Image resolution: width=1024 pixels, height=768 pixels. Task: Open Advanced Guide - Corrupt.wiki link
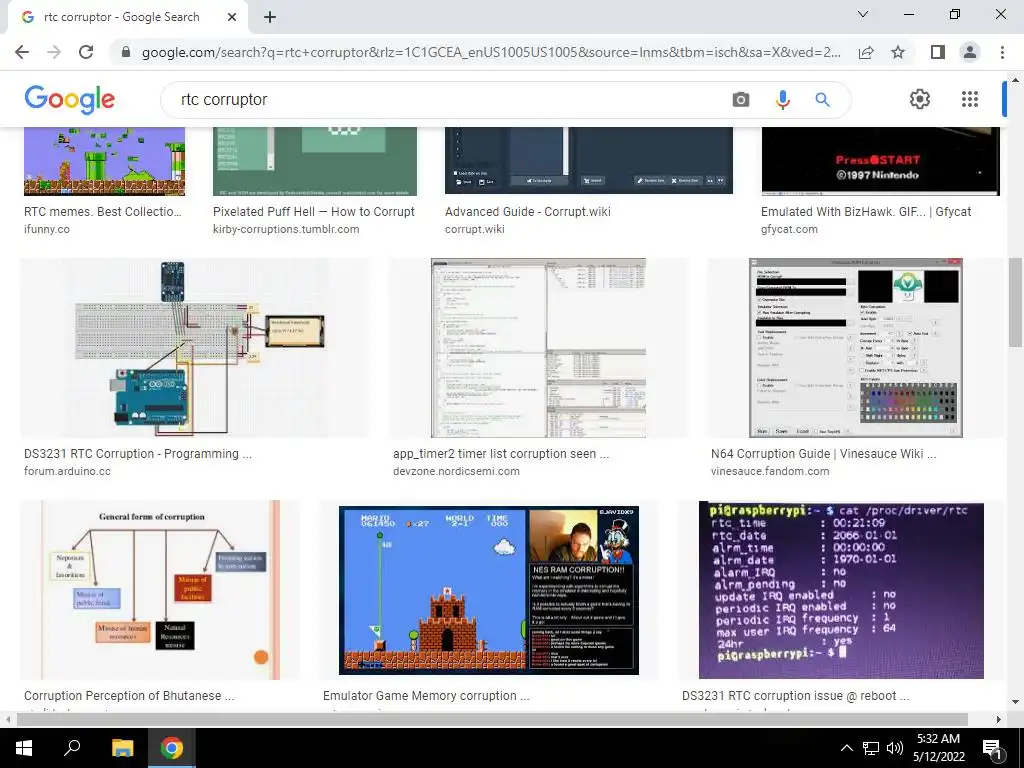pyautogui.click(x=528, y=212)
